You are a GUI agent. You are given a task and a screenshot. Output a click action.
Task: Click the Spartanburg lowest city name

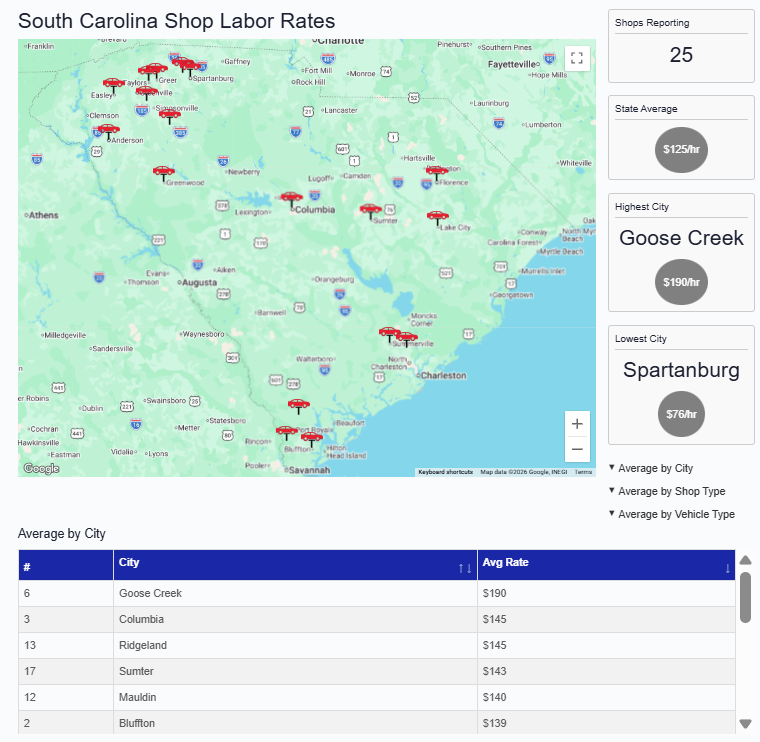point(681,370)
